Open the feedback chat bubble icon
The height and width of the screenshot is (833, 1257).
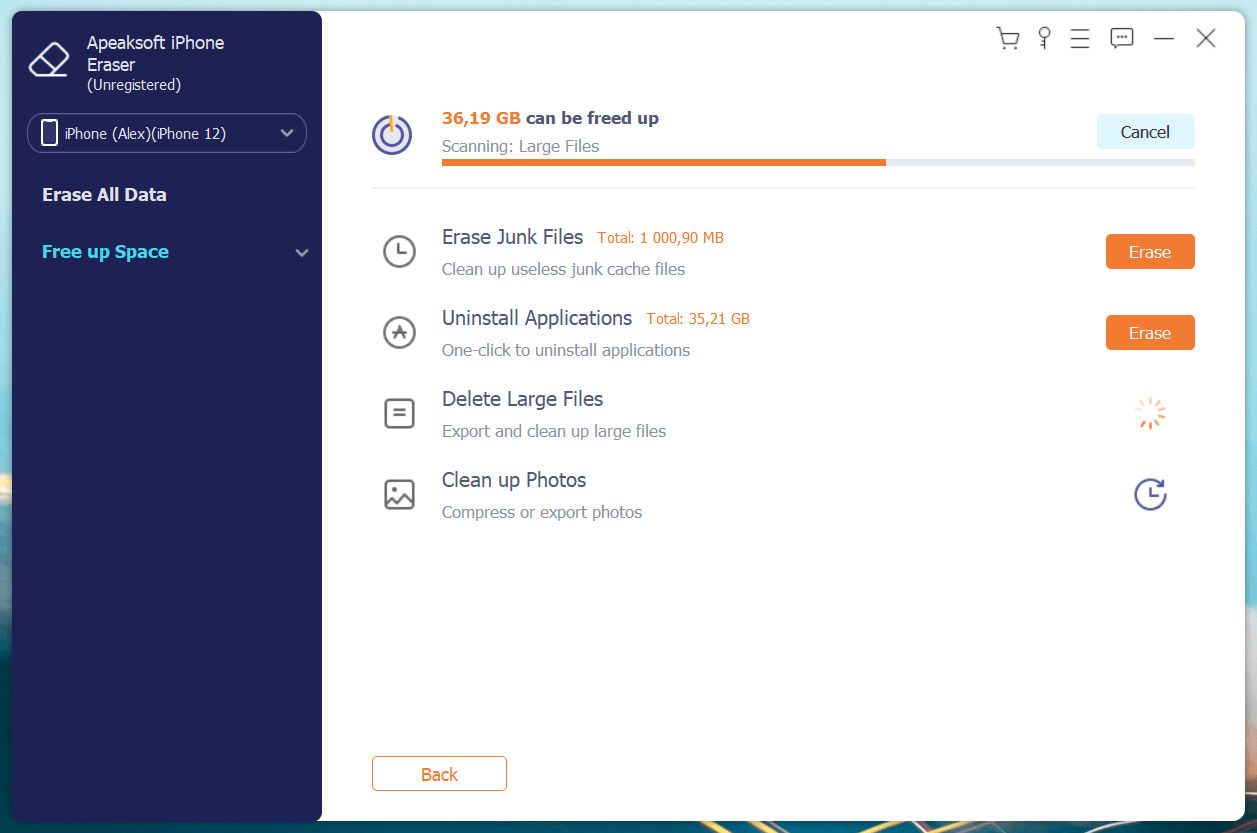(1122, 39)
